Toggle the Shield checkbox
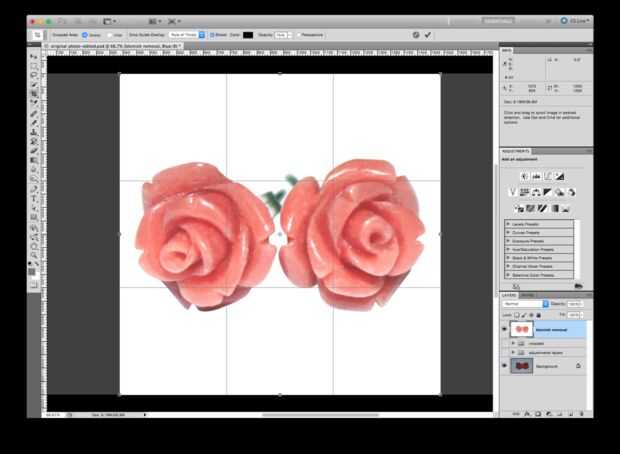 tap(212, 35)
